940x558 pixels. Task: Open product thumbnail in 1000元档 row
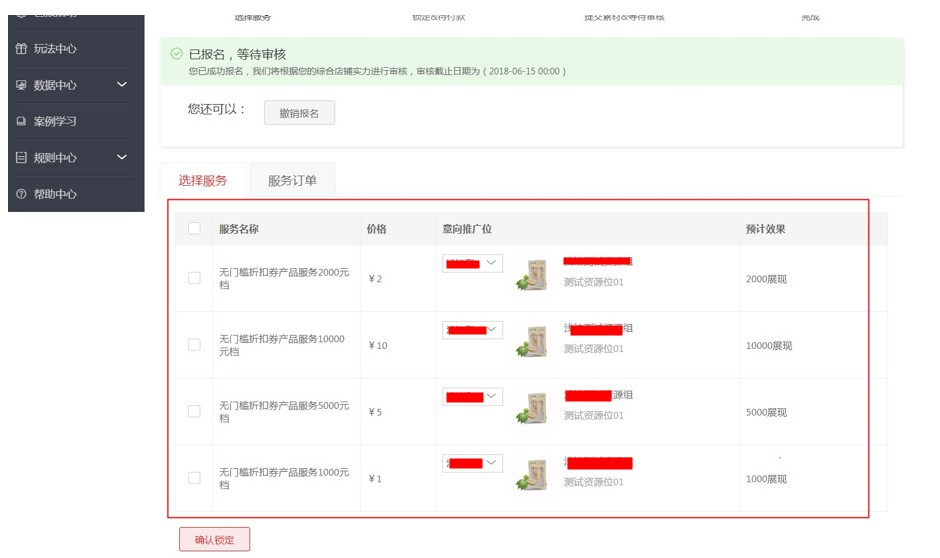coord(532,475)
